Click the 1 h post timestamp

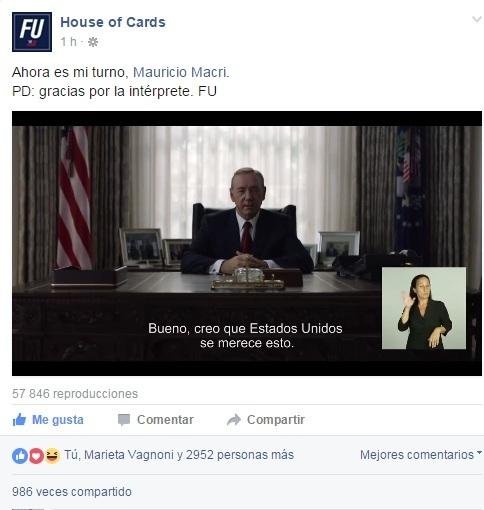point(68,42)
